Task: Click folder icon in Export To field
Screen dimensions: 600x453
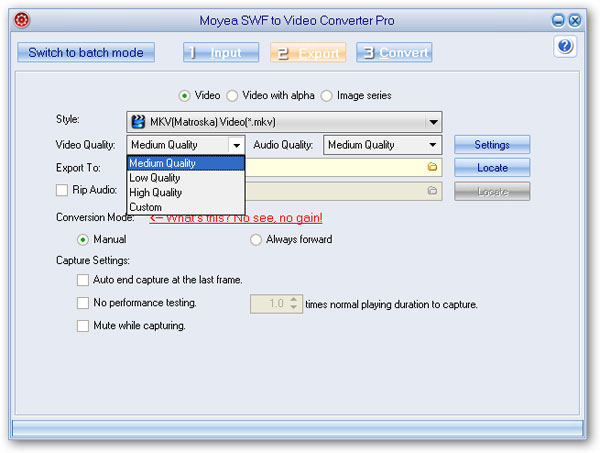Action: (x=432, y=167)
